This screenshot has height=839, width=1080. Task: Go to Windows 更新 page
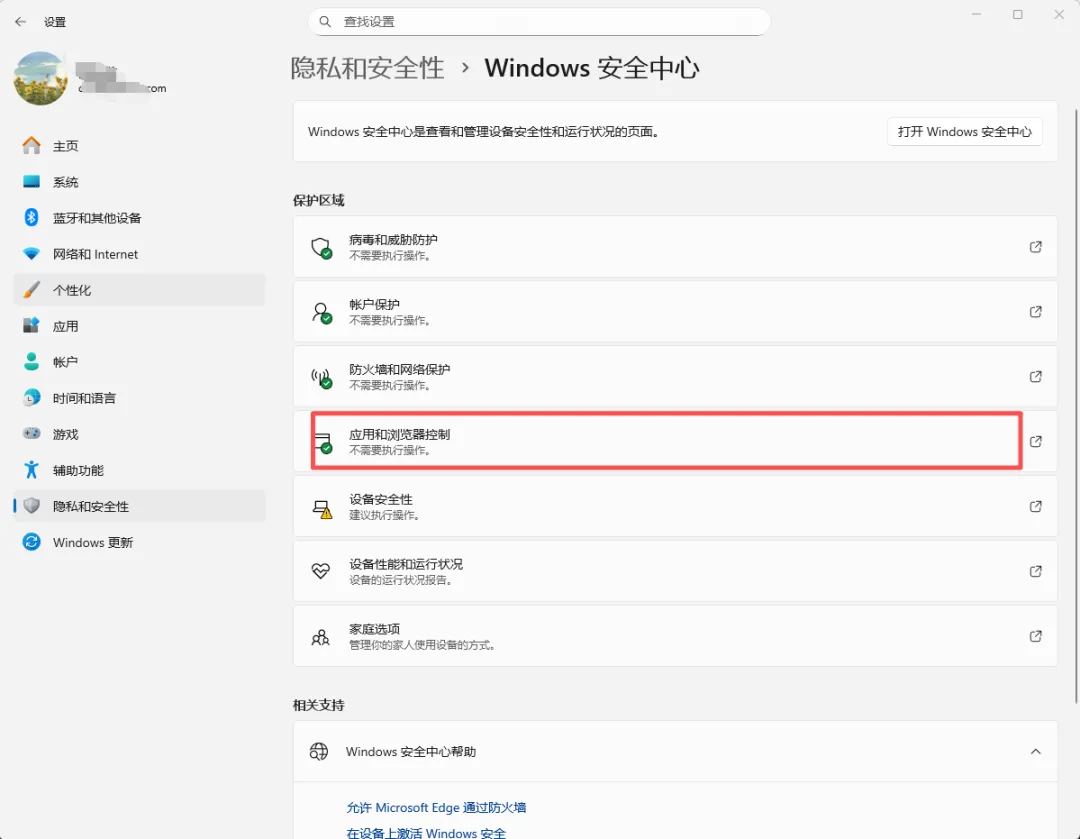tap(139, 542)
